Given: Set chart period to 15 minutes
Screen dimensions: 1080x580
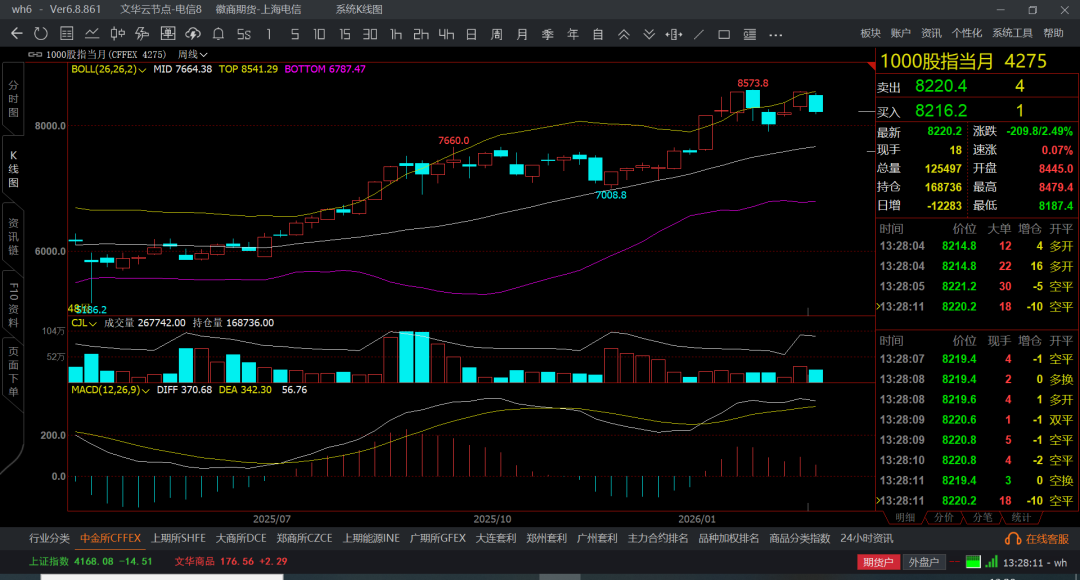Looking at the screenshot, I should pyautogui.click(x=344, y=34).
